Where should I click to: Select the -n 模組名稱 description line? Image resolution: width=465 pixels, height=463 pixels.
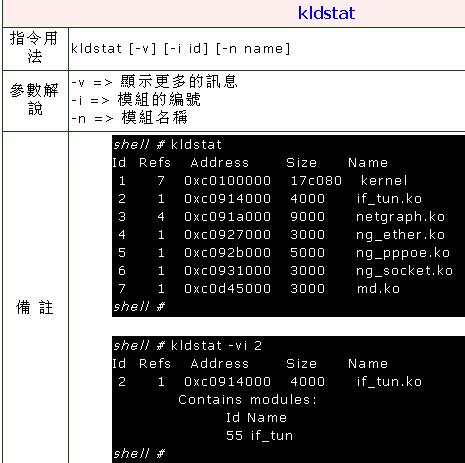click(x=130, y=118)
